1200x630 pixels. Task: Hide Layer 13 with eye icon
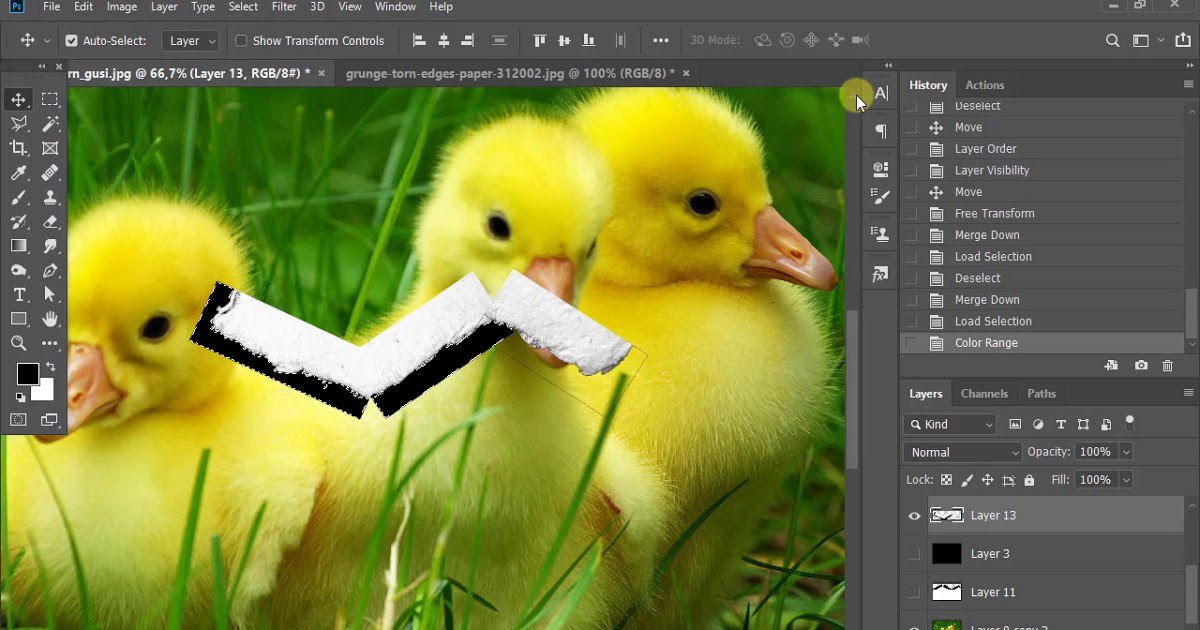(914, 516)
